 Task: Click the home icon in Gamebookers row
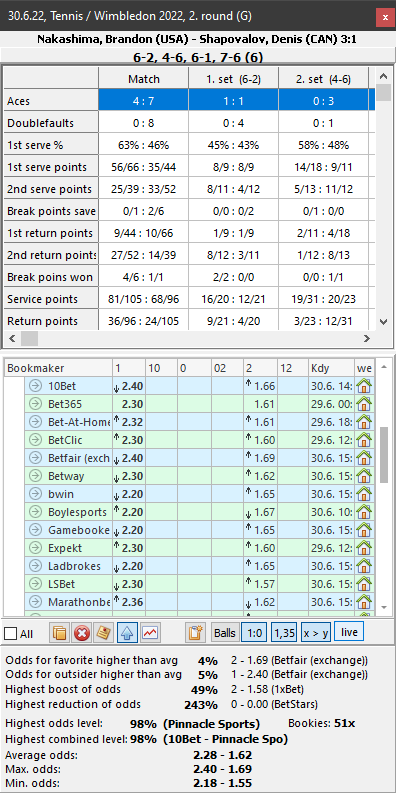pos(364,530)
